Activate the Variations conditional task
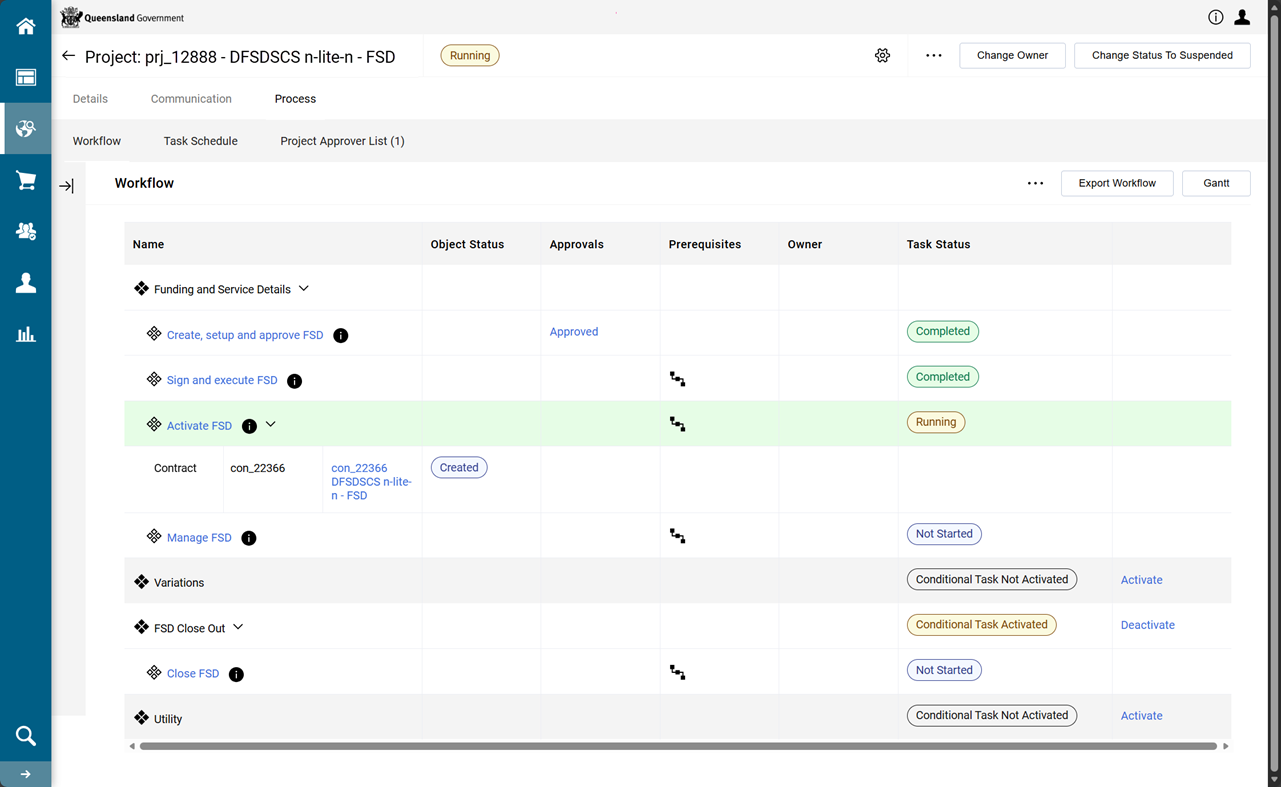This screenshot has width=1281, height=787. (x=1141, y=580)
